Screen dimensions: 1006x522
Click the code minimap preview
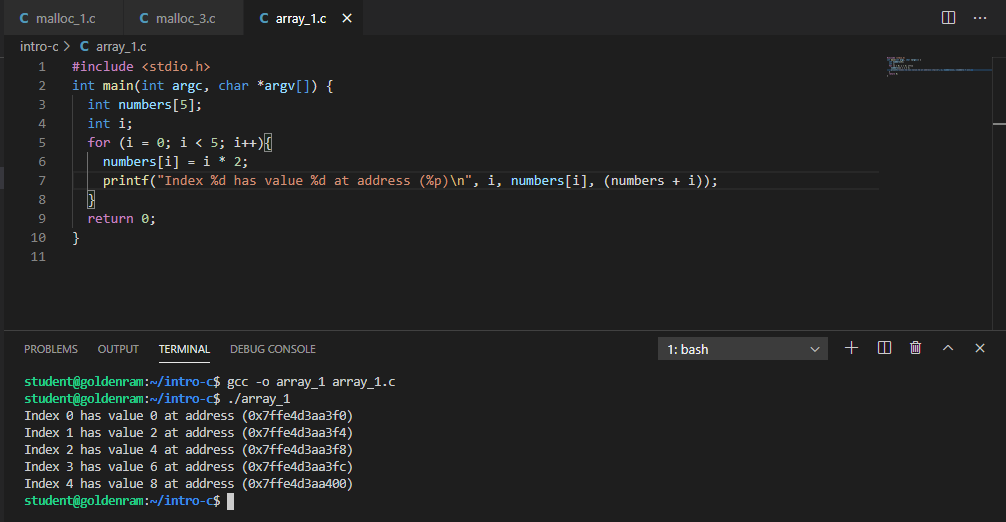(939, 67)
